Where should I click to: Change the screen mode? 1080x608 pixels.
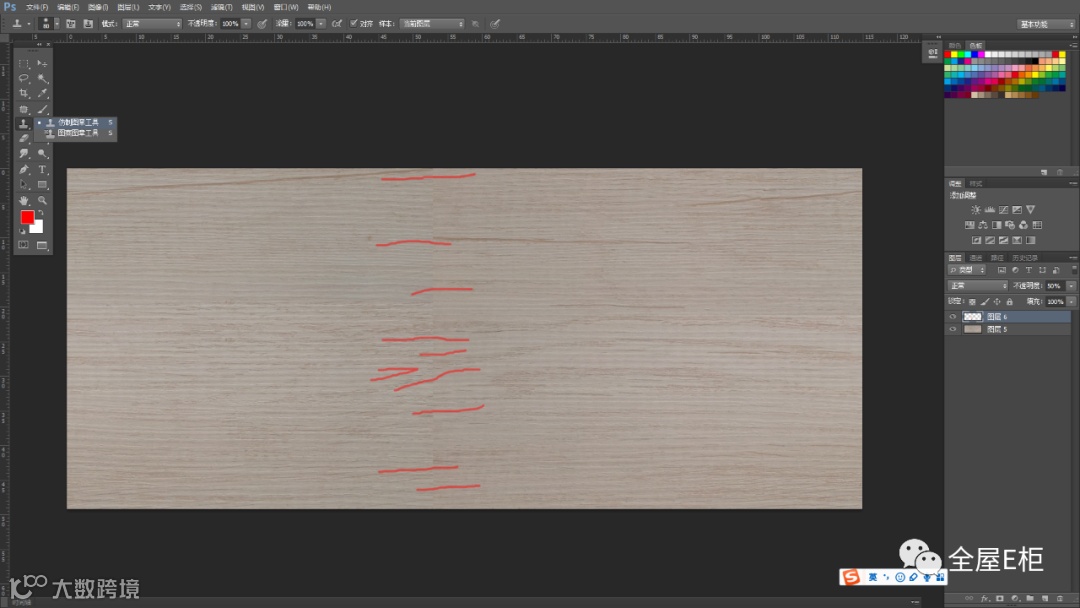pos(42,245)
